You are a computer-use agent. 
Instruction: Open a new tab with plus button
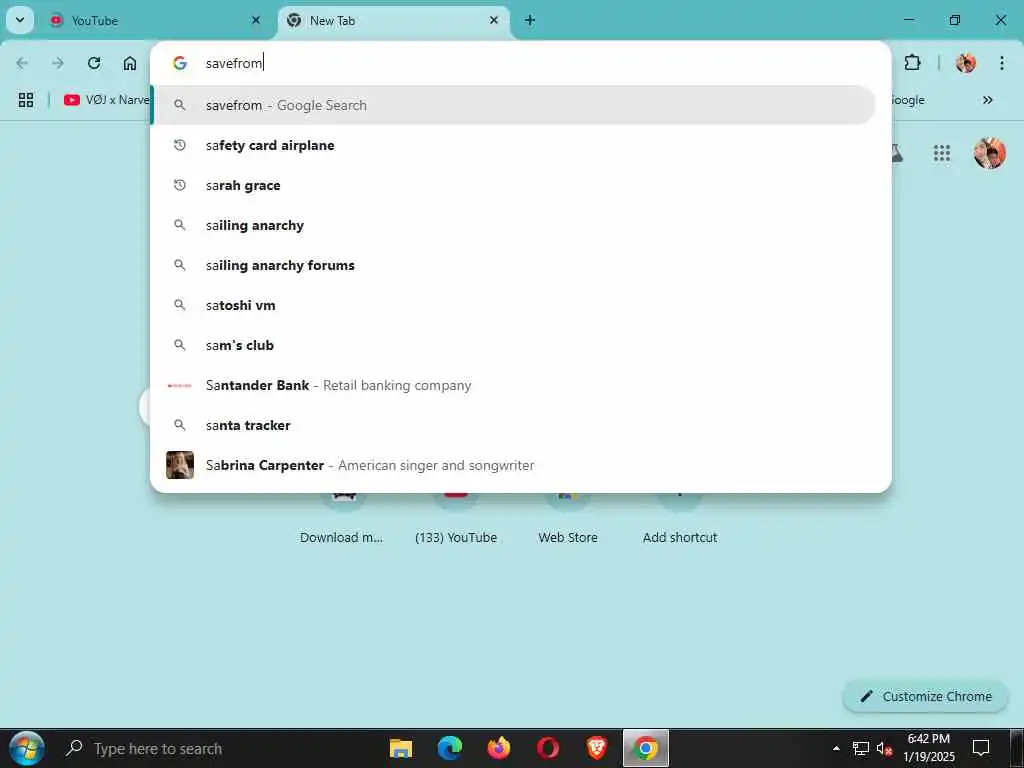coord(530,20)
